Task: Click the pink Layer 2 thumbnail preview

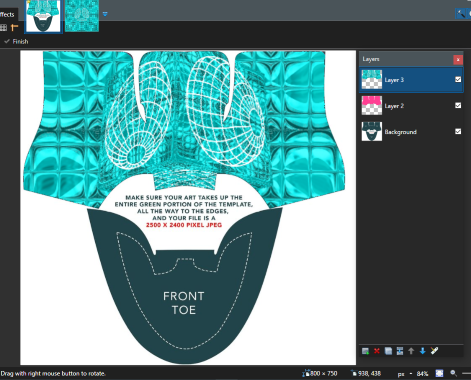Action: click(372, 105)
